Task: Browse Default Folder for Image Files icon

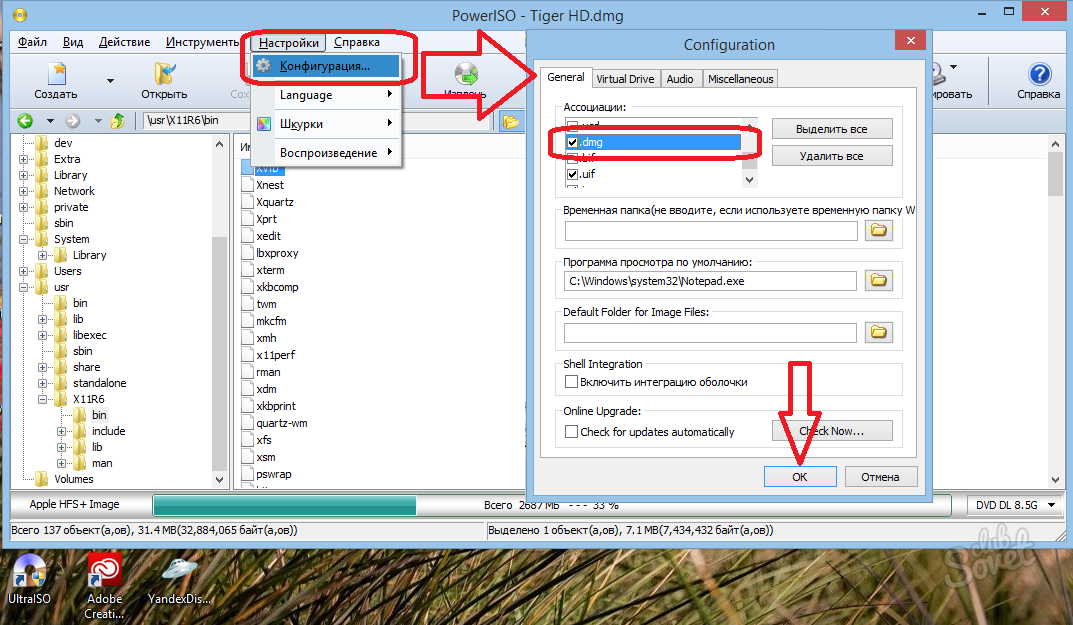Action: coord(879,332)
